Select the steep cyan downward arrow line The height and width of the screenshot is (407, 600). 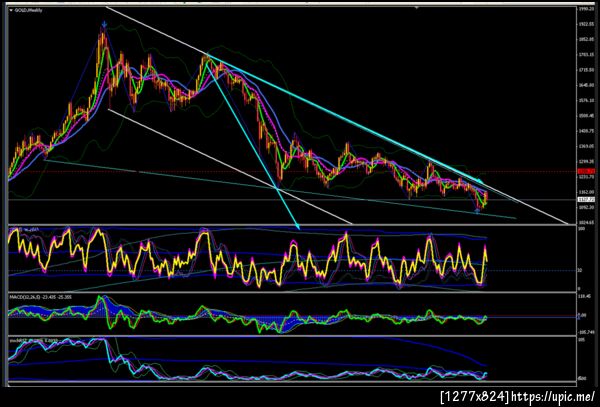(x=252, y=145)
